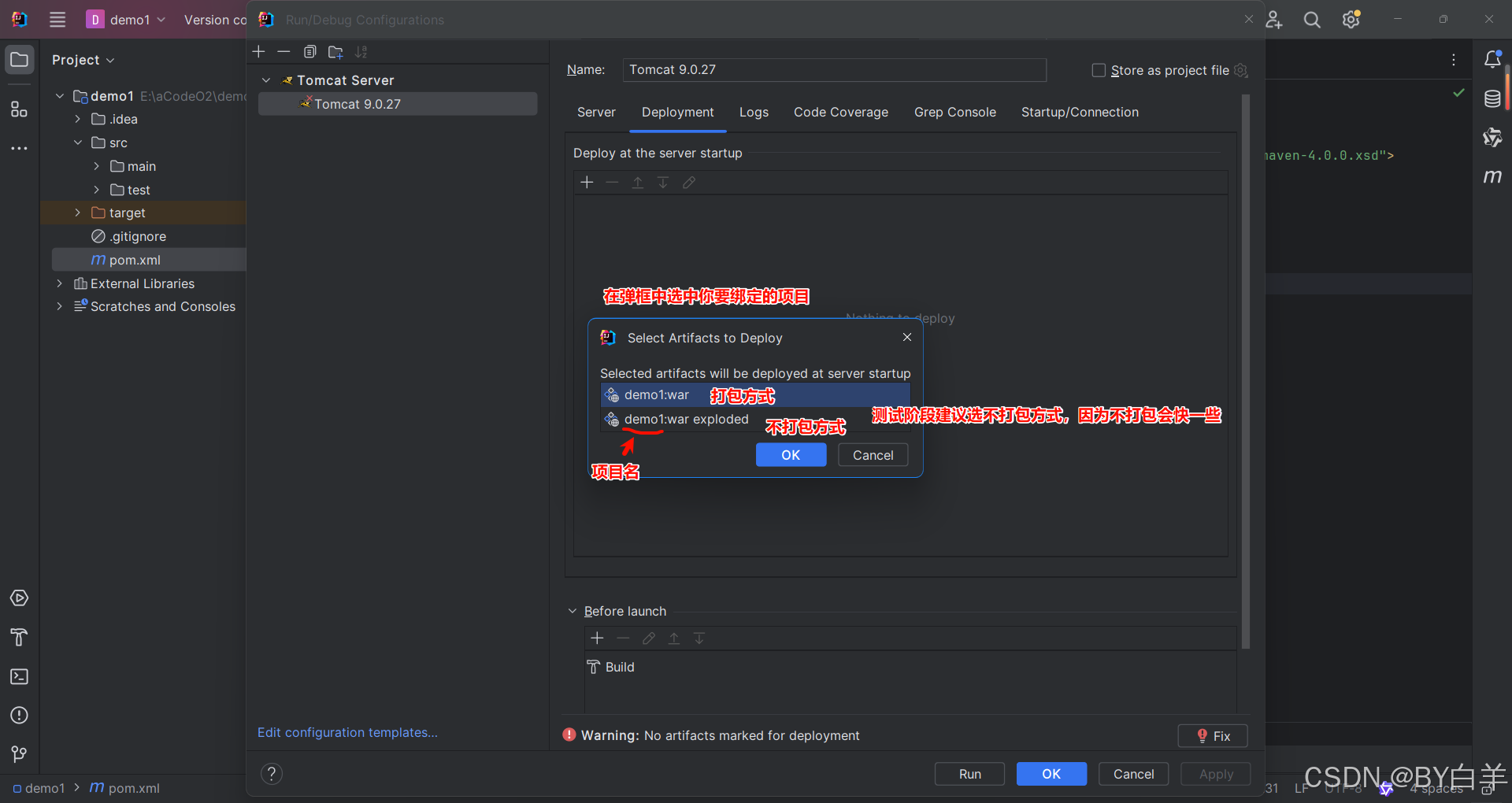The width and height of the screenshot is (1512, 803).
Task: Add a Before launch task
Action: click(x=597, y=638)
